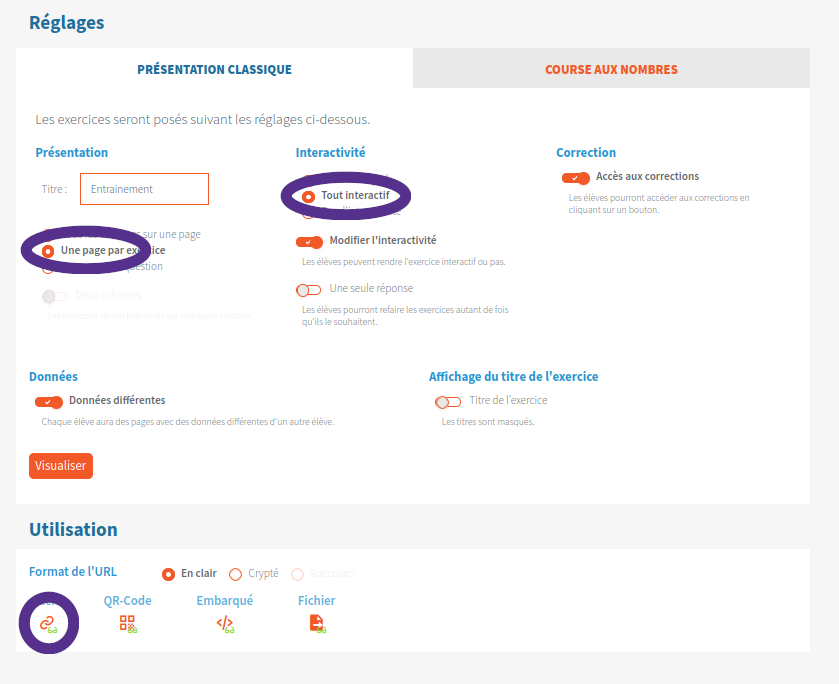Select the exercises 'sur une page' option
This screenshot has width=839, height=684.
[x=48, y=233]
